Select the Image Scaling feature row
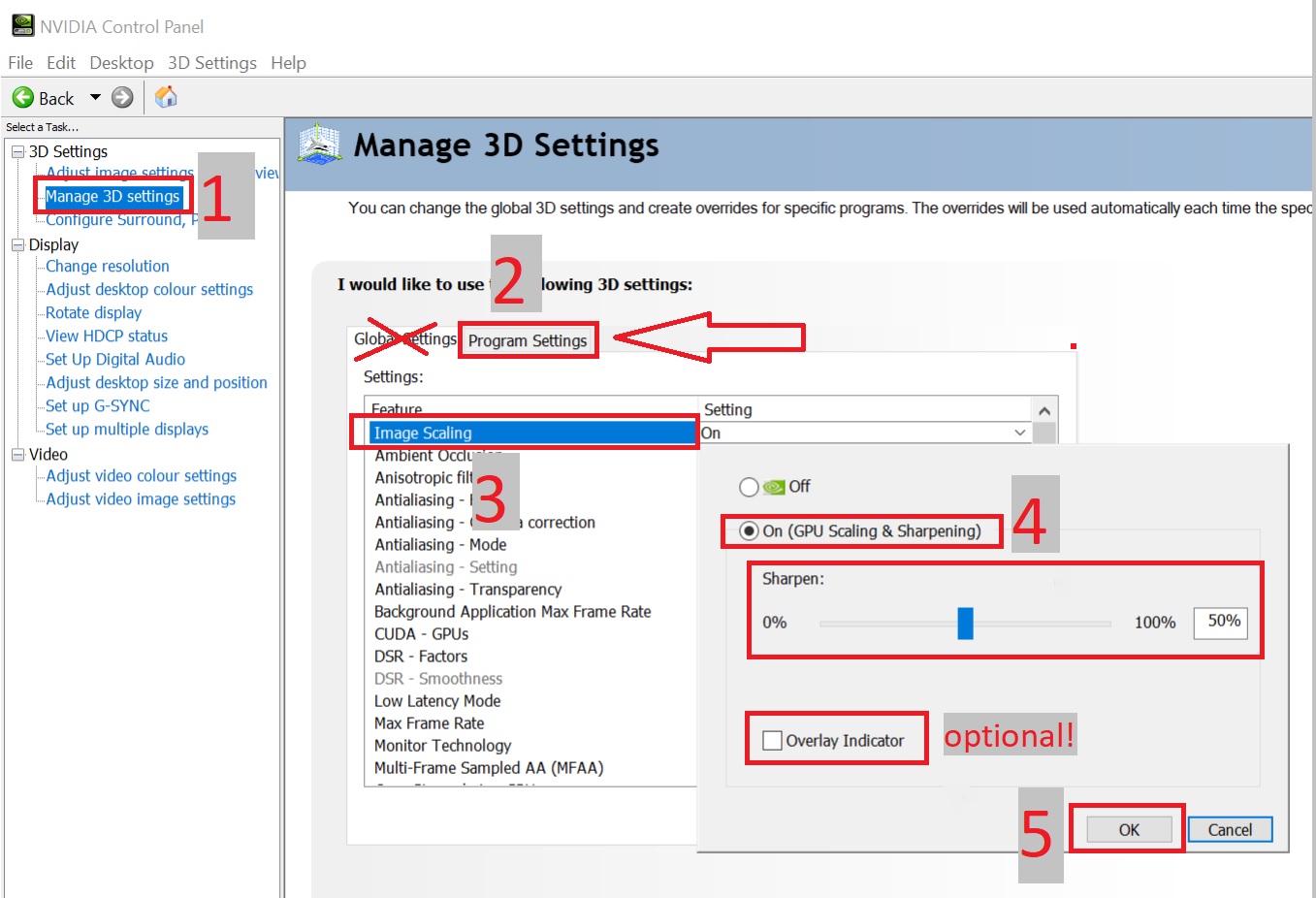The image size is (1316, 898). pos(532,433)
